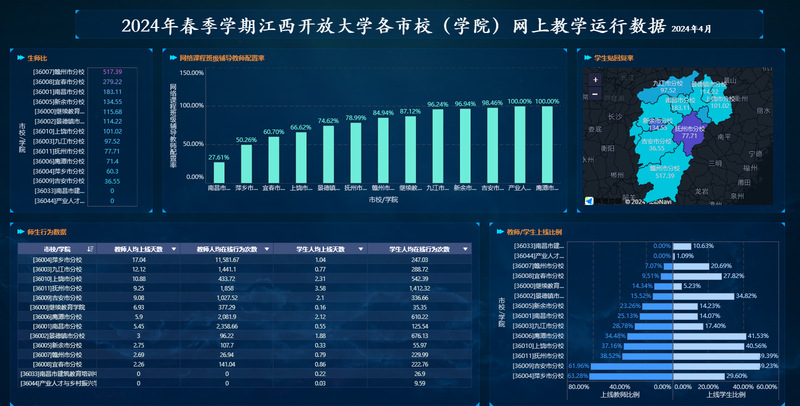Click the 上线教师比例 axis label

coord(620,395)
